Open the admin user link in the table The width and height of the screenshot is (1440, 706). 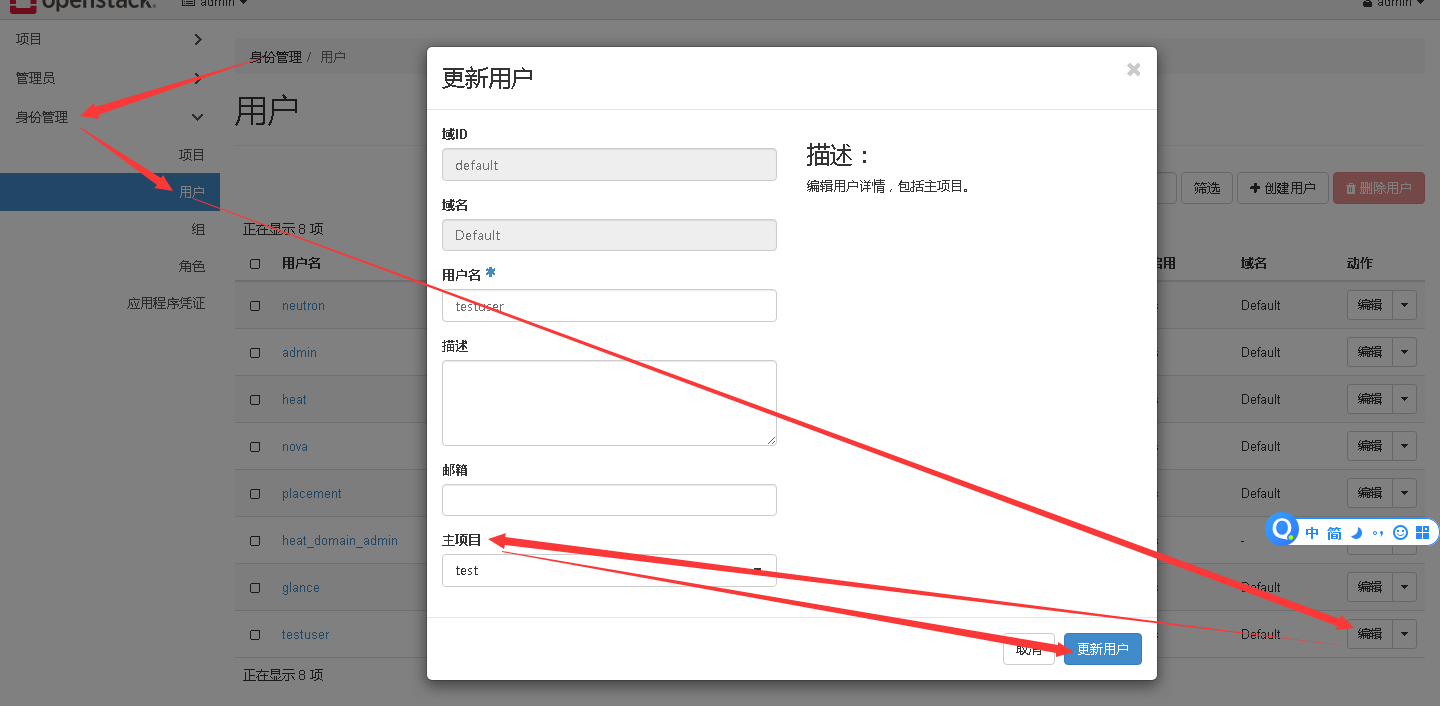[299, 353]
